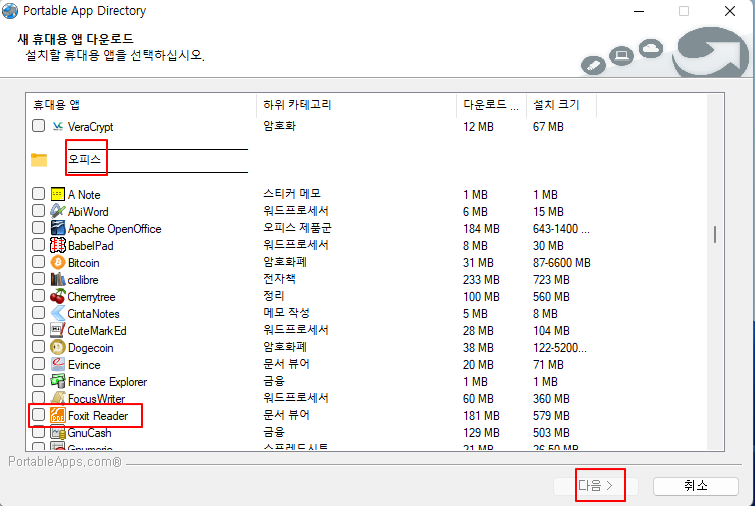Click the Foxit Reader icon
The width and height of the screenshot is (755, 506).
coord(58,415)
